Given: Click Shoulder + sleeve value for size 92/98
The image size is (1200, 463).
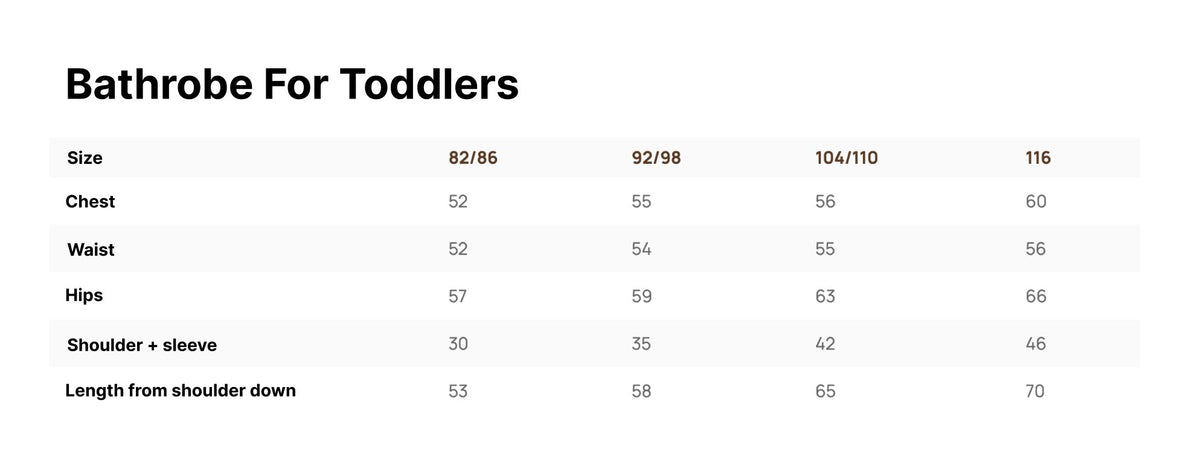Looking at the screenshot, I should (x=641, y=344).
